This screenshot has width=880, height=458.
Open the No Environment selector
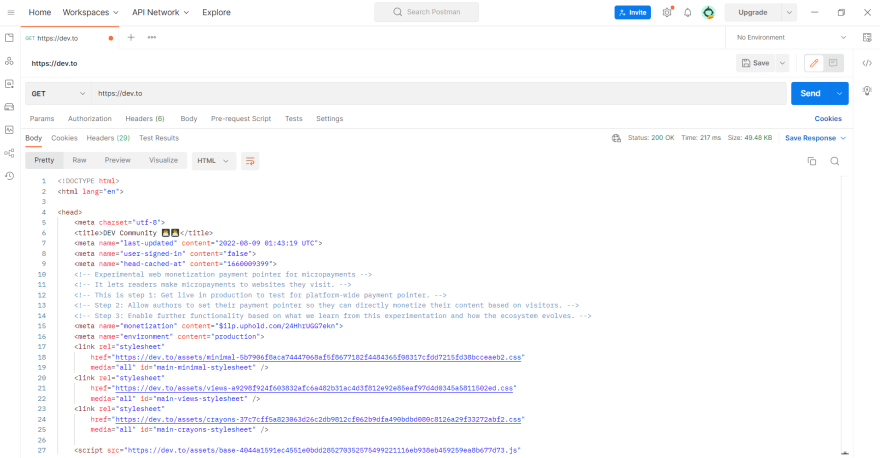coord(790,38)
